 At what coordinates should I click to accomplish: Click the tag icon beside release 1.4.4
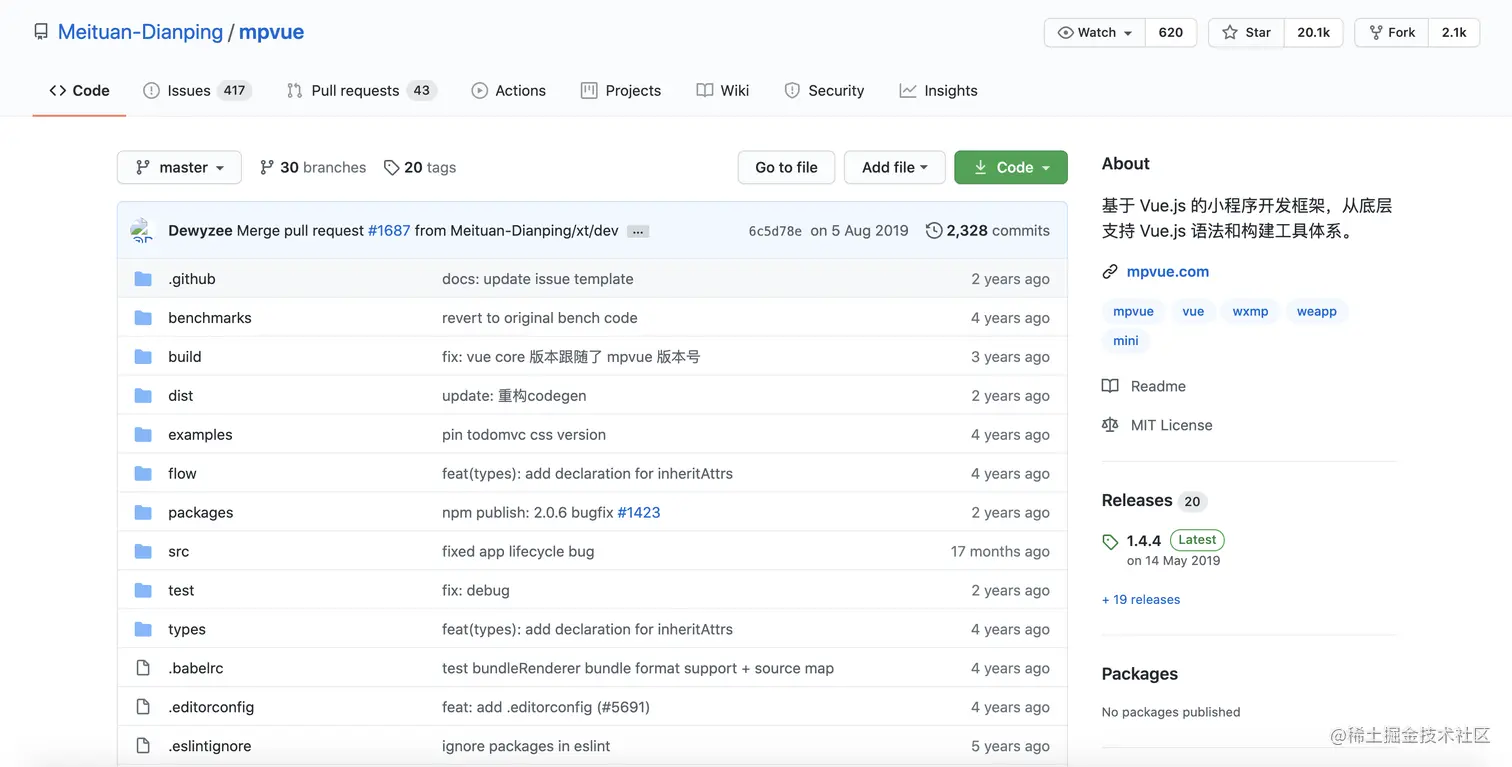pos(1110,541)
